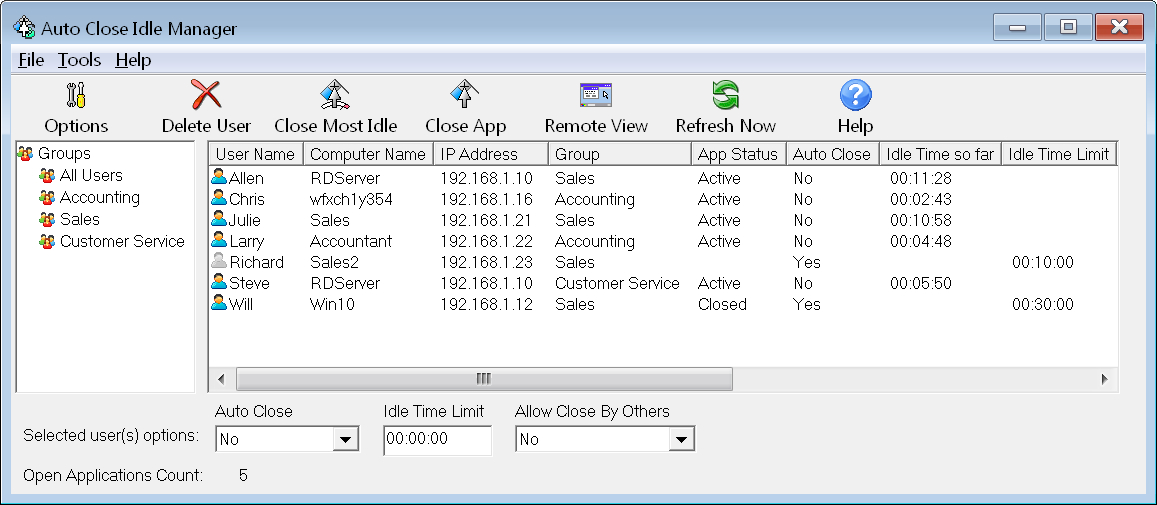Screen dimensions: 1157x505
Task: Sort the list by User Name column
Action: 256,154
